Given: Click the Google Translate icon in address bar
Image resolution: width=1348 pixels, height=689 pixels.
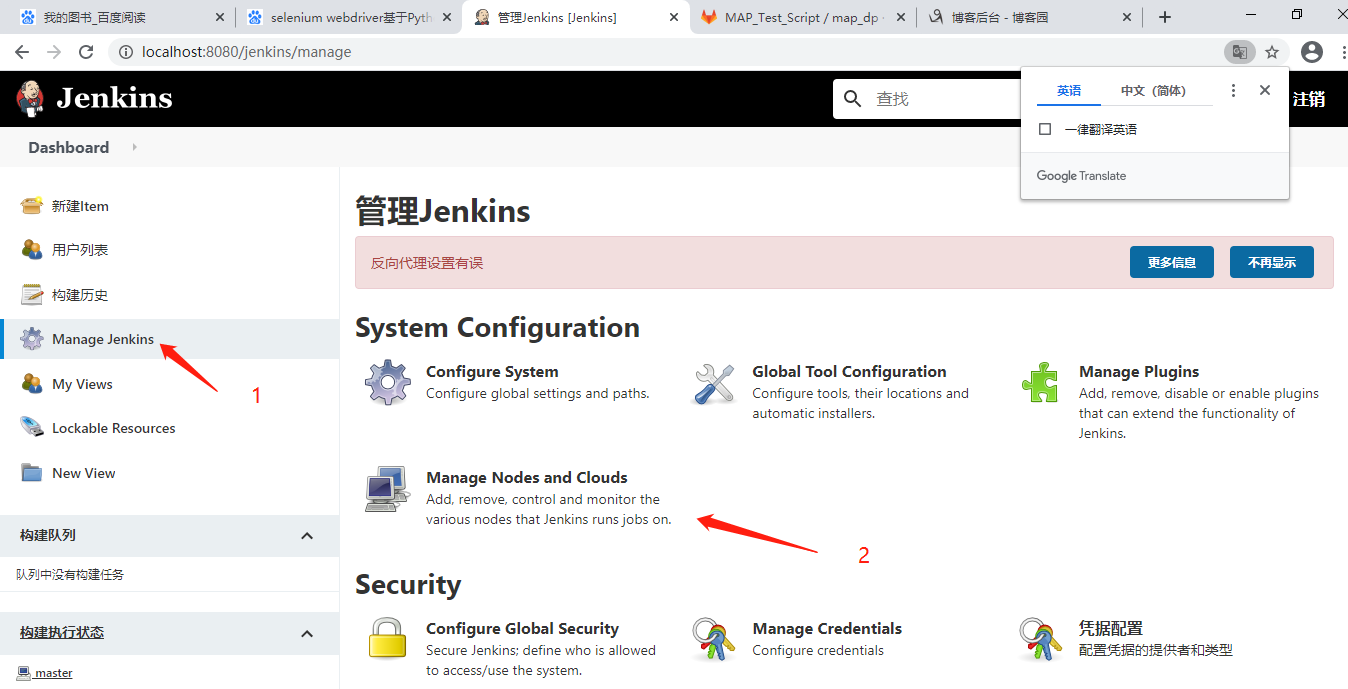Looking at the screenshot, I should tap(1239, 52).
